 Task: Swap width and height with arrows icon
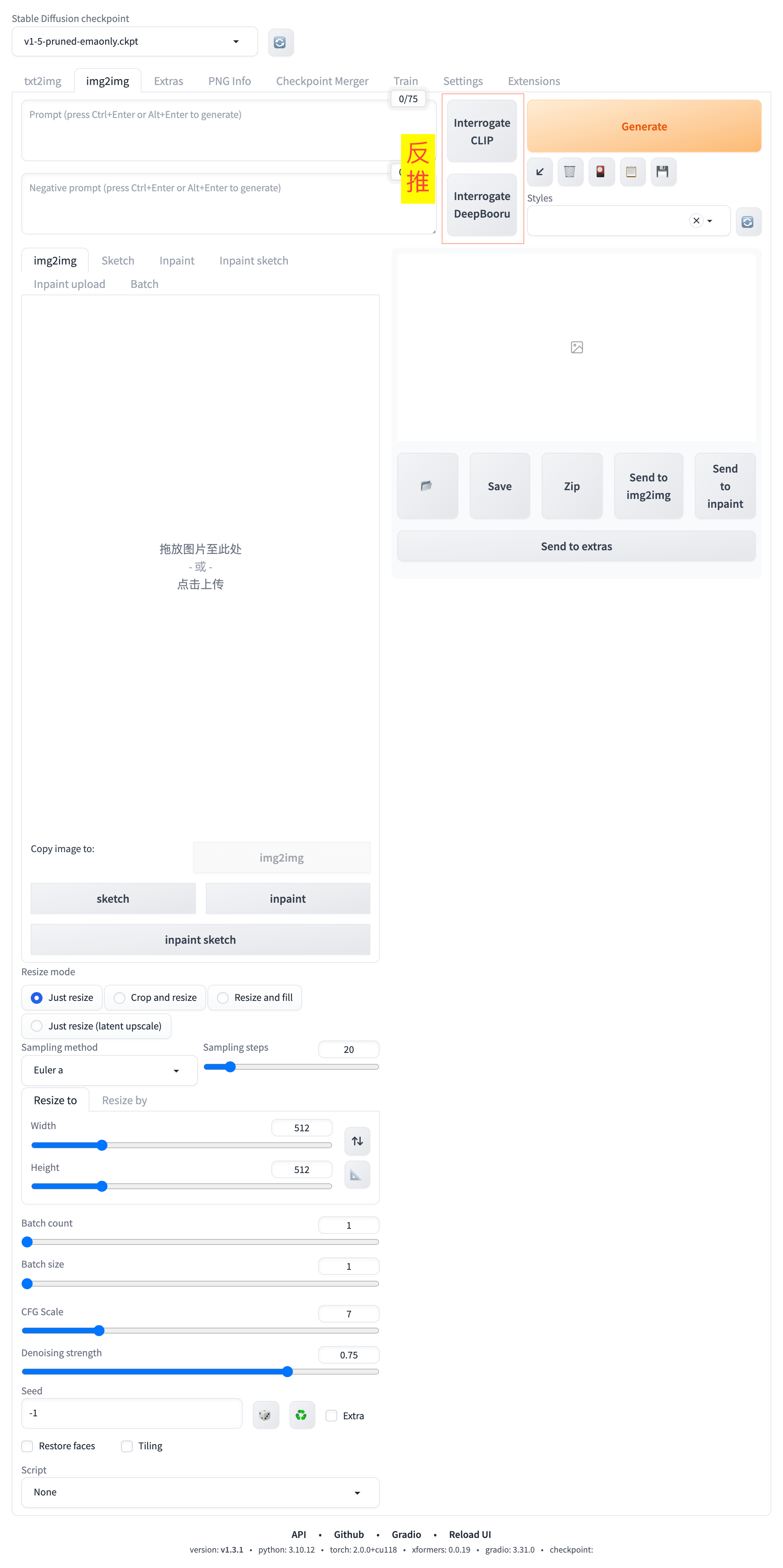point(357,1141)
